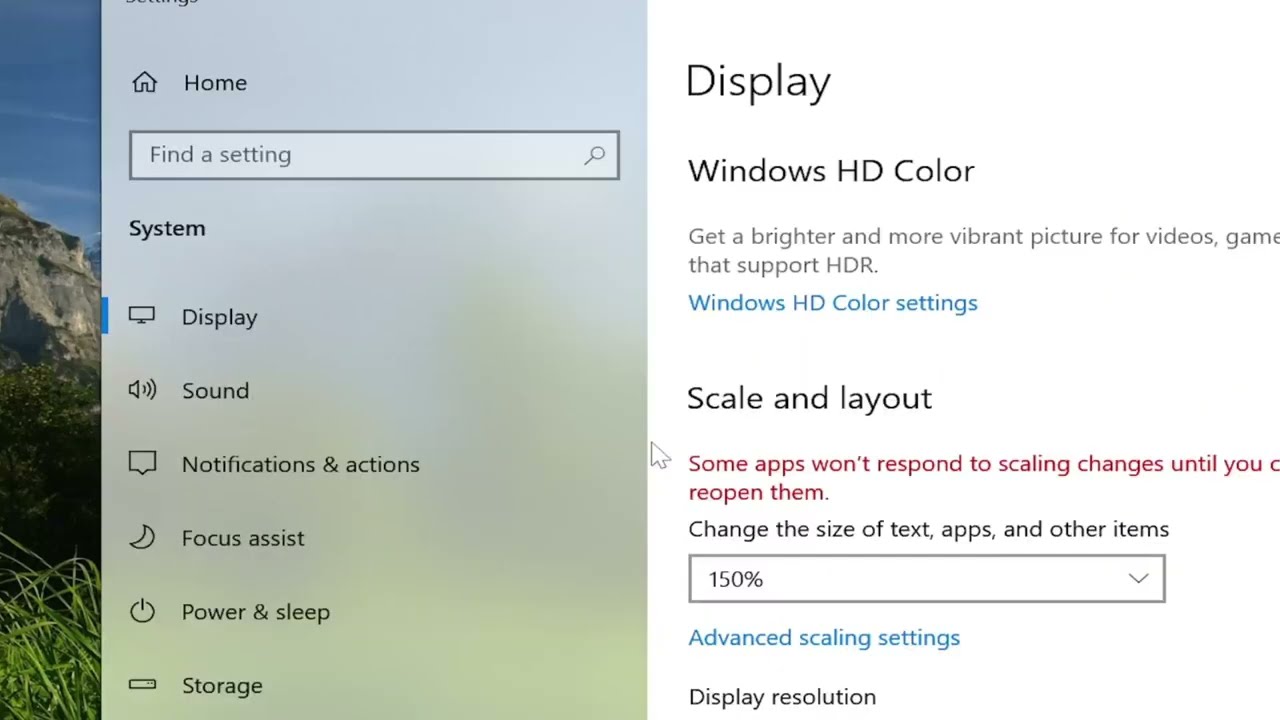
Task: Click the Display page title
Action: click(758, 82)
